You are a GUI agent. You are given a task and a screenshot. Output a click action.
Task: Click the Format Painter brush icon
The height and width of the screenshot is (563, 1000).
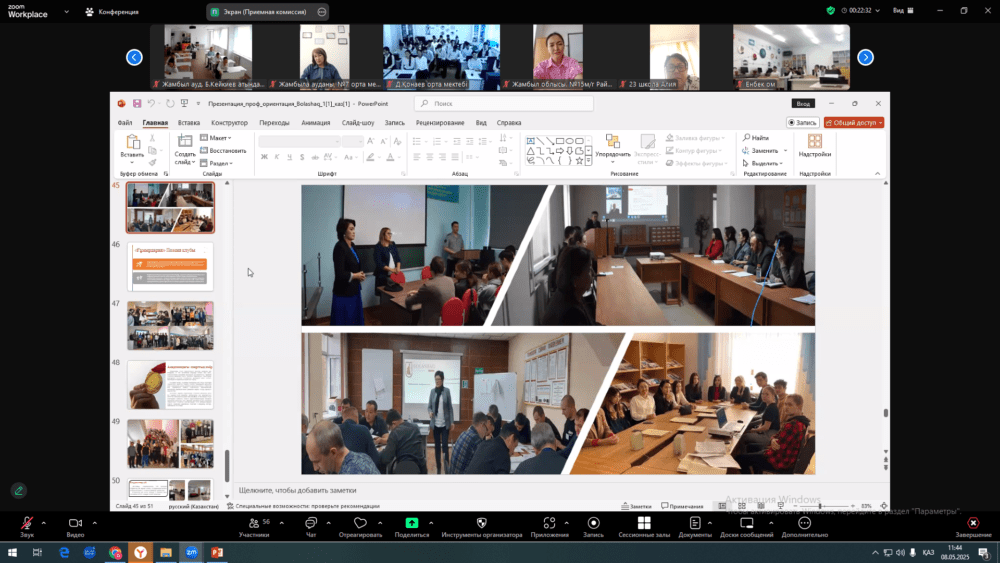click(152, 163)
